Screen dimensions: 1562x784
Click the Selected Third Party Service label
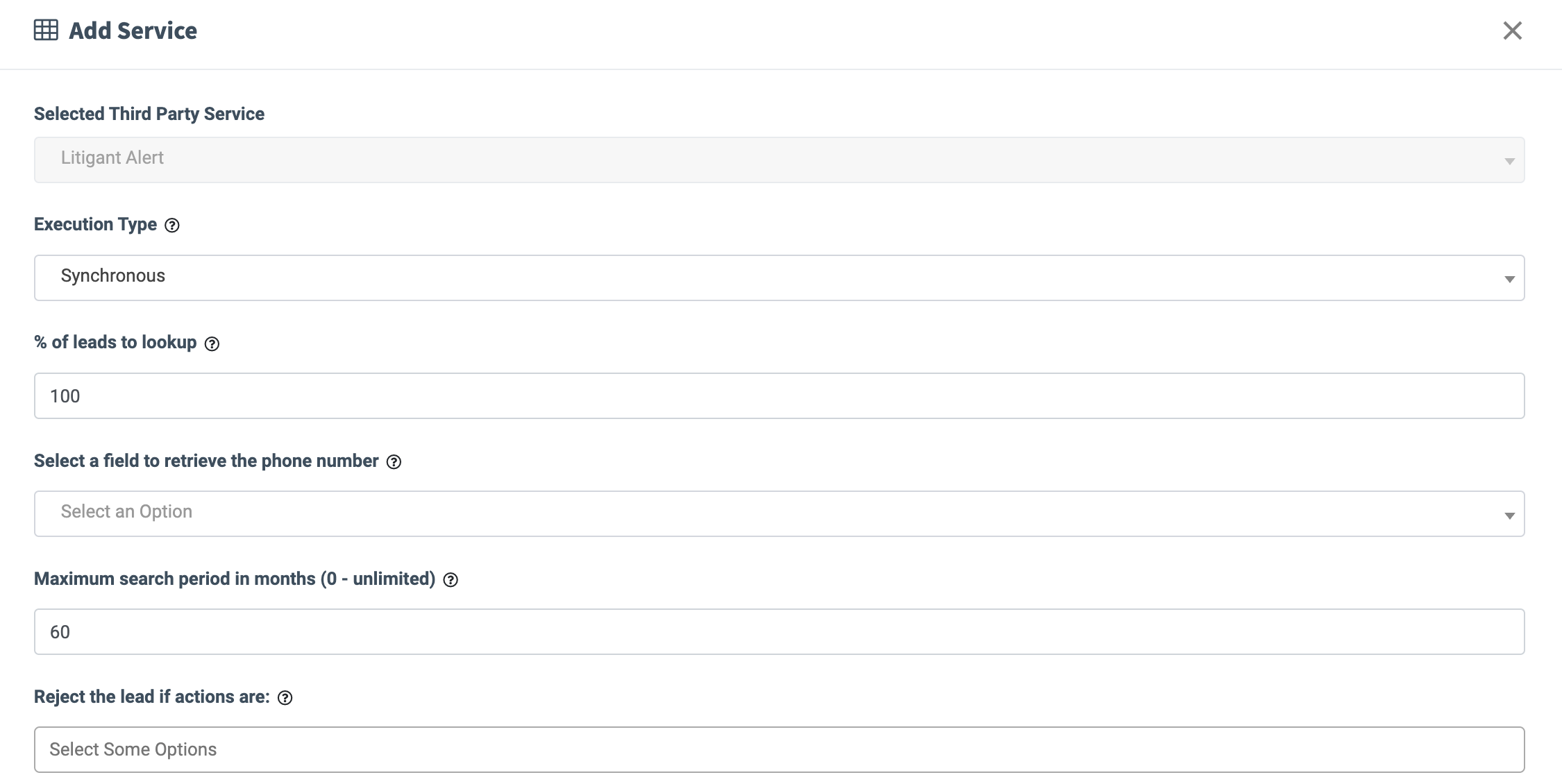pos(149,114)
